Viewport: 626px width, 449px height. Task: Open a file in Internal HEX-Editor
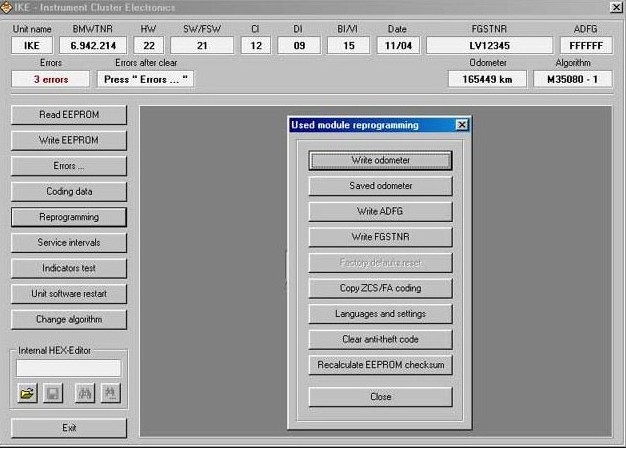[27, 394]
